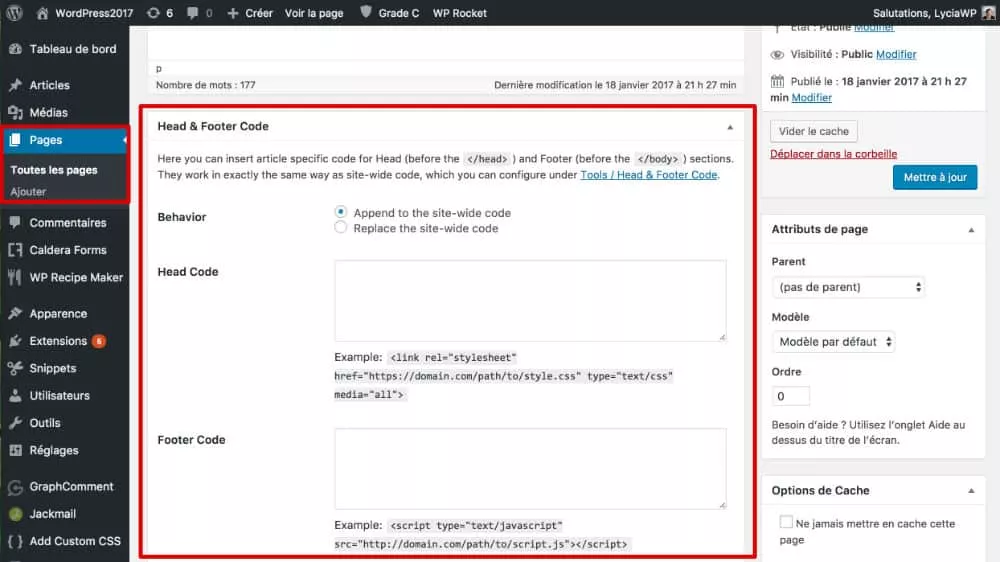Click the calendar icon beside Publié le
The height and width of the screenshot is (562, 1000).
777,81
